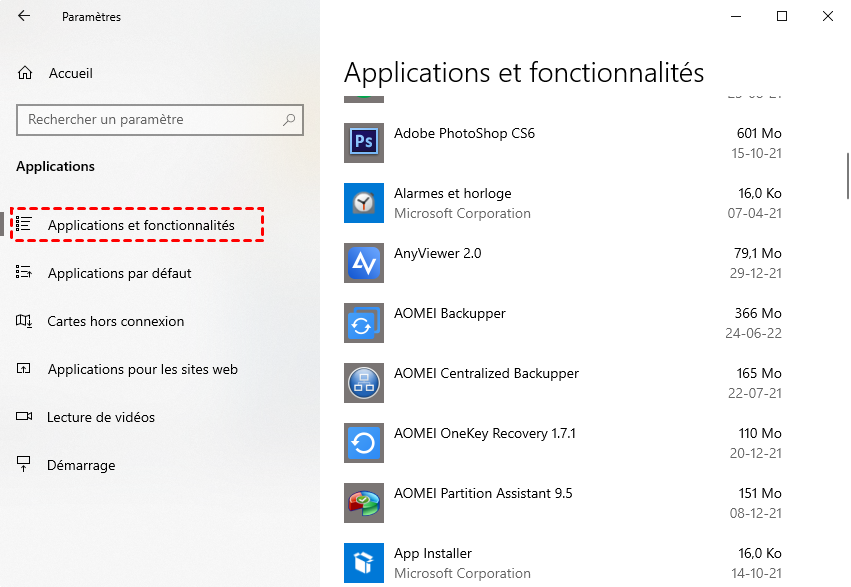Click the AOMEI Backupper icon
The height and width of the screenshot is (587, 851).
(363, 323)
